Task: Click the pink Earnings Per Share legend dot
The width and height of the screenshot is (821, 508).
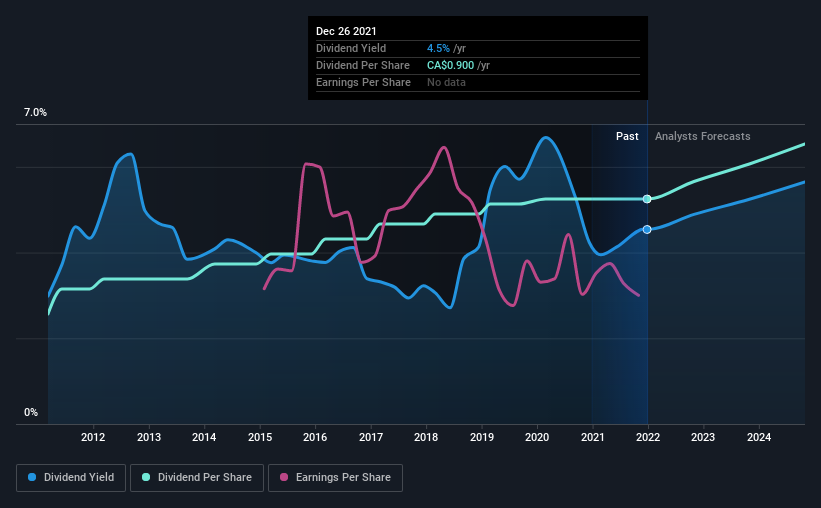Action: tap(284, 477)
